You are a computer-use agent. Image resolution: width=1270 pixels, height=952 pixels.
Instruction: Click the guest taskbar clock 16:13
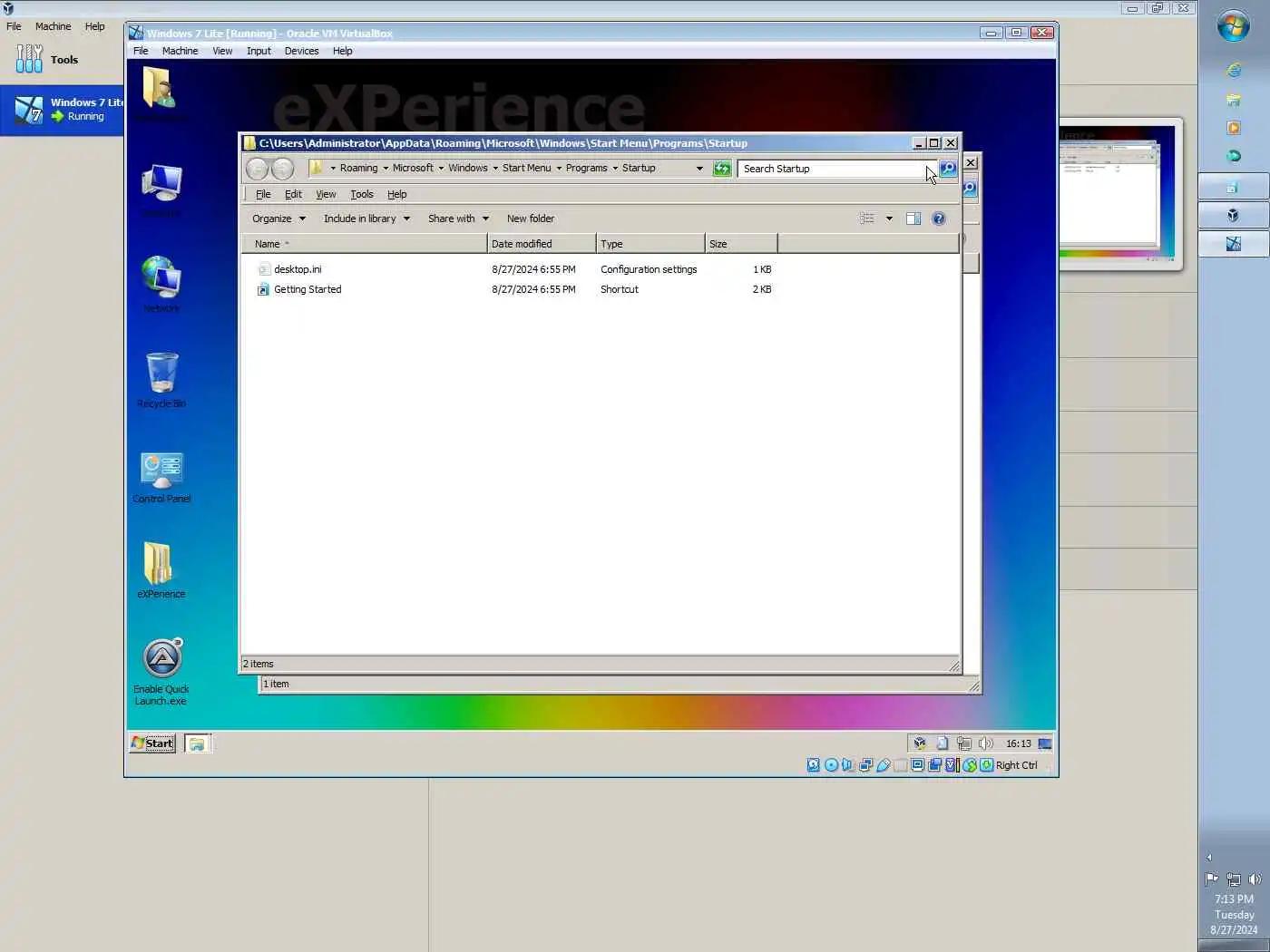tap(1018, 743)
